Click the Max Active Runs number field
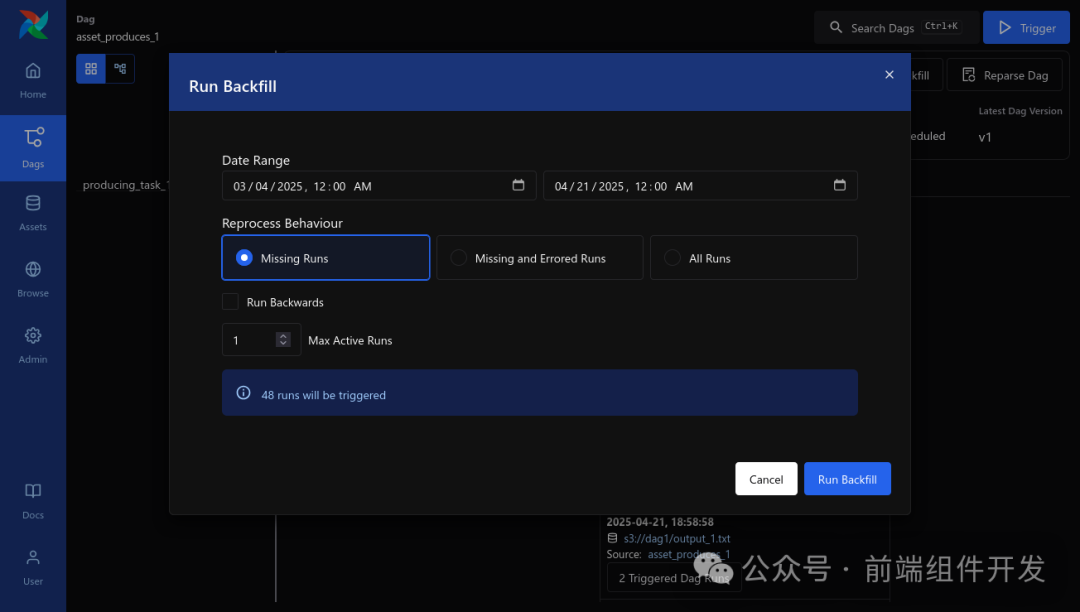1080x612 pixels. tap(261, 339)
